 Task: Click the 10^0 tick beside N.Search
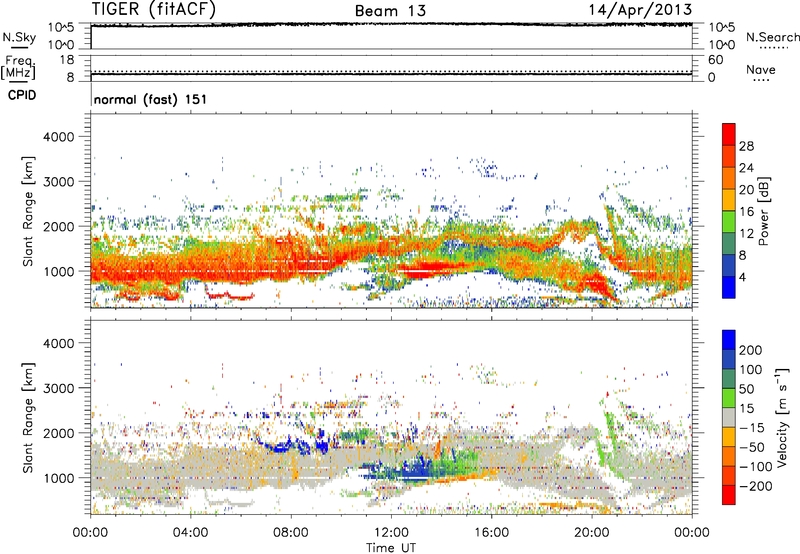[x=722, y=45]
